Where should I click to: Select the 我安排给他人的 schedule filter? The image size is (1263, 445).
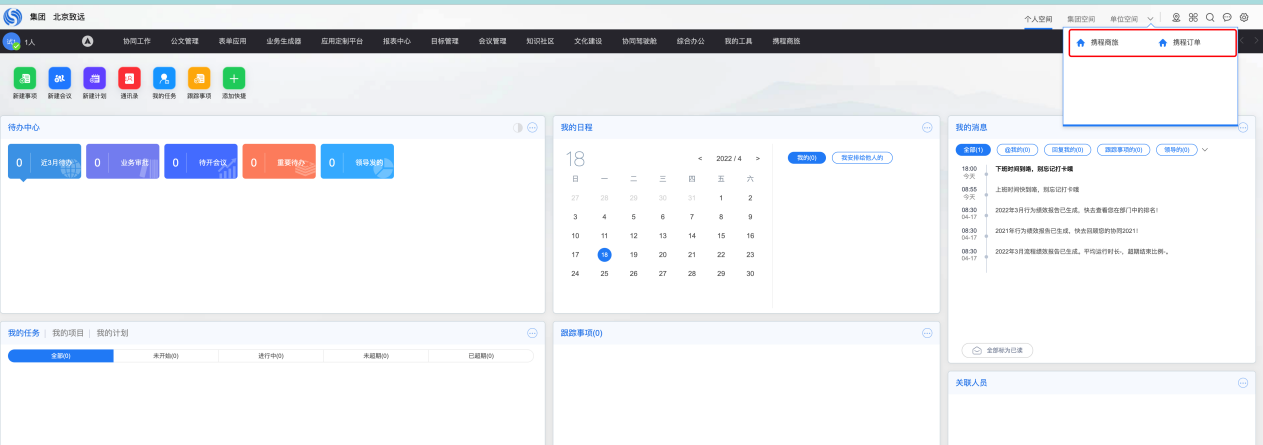tap(863, 158)
